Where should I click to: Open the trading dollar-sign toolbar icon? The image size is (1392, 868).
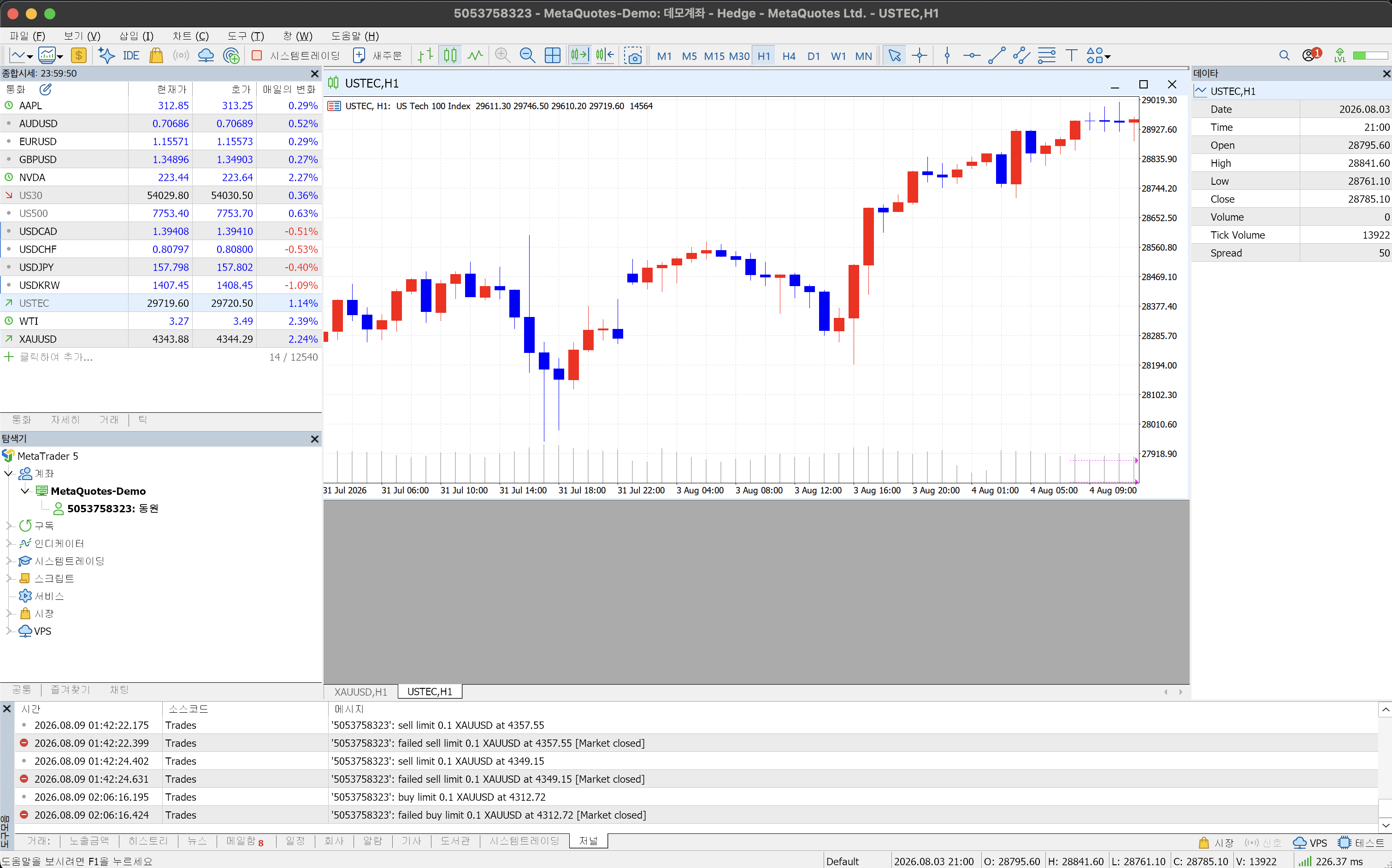(x=78, y=56)
